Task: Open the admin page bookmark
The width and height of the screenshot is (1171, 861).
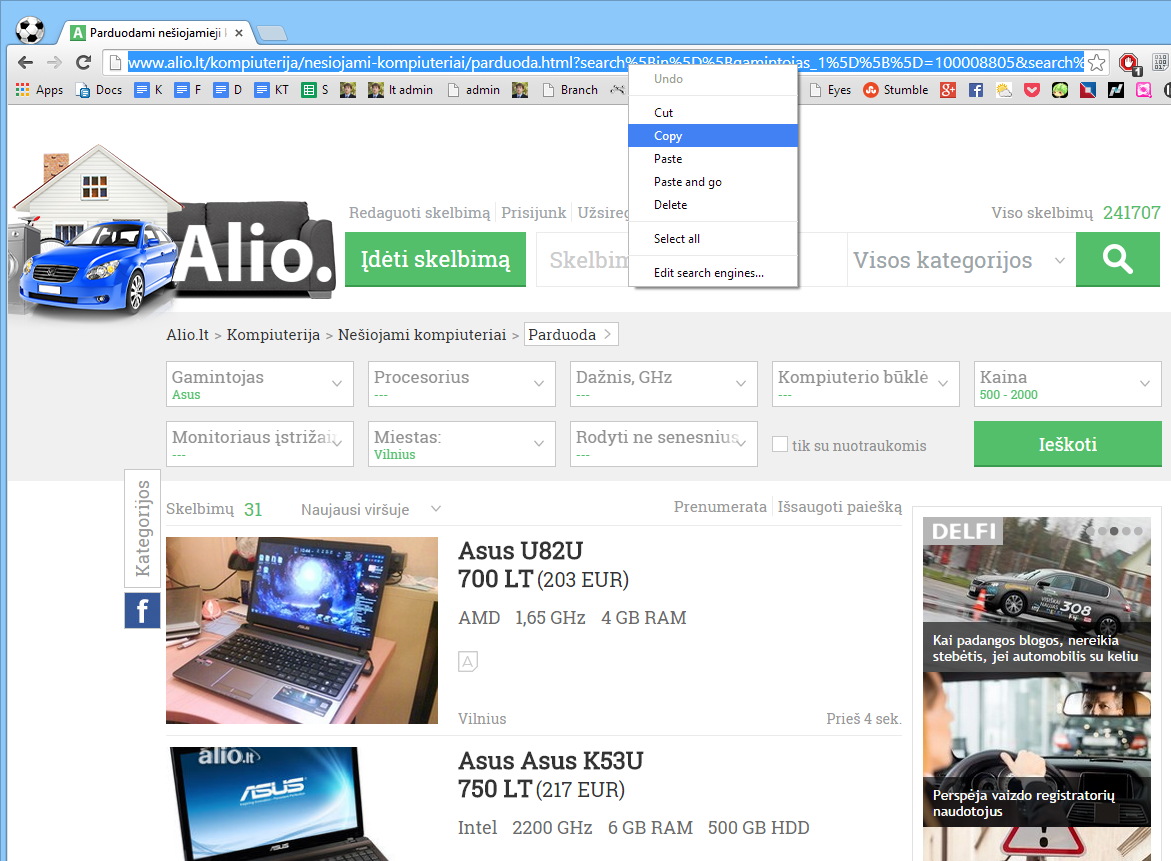Action: (473, 90)
